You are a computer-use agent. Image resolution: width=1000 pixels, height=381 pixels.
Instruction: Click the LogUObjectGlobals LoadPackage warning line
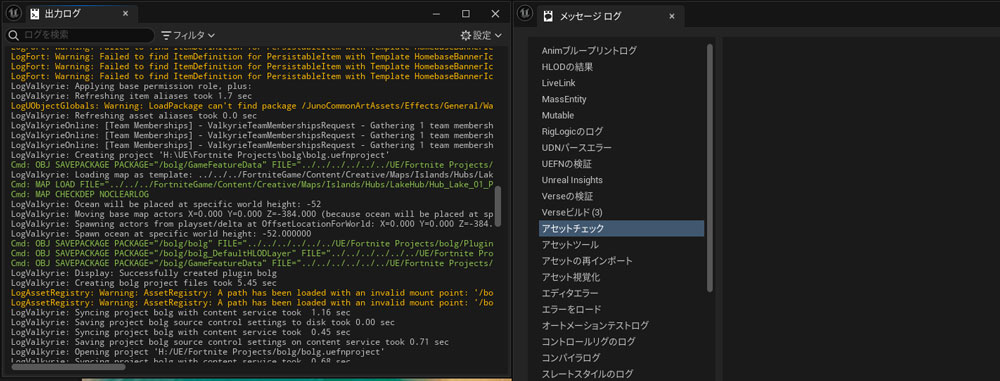(x=253, y=105)
